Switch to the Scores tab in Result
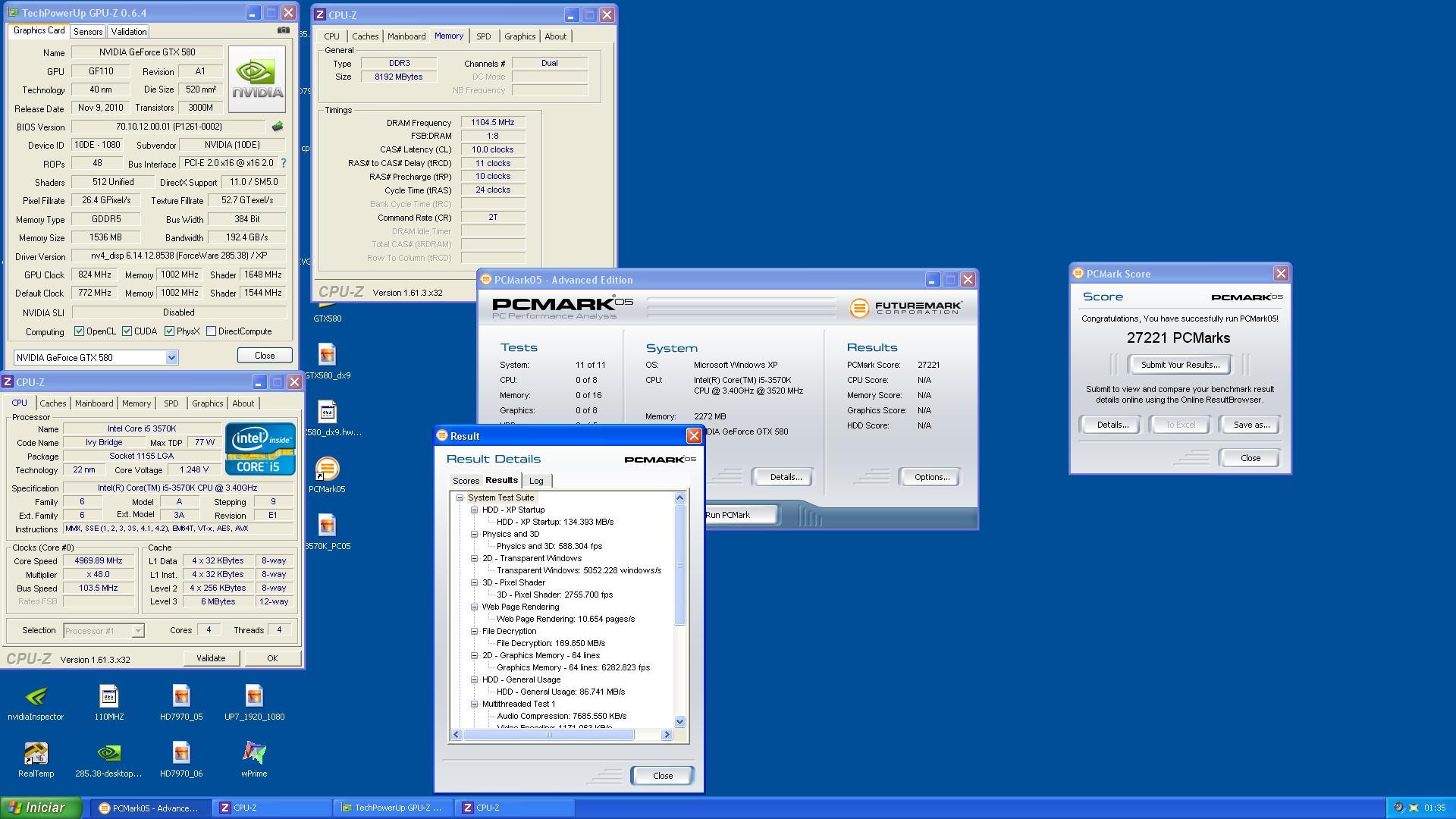 466,481
